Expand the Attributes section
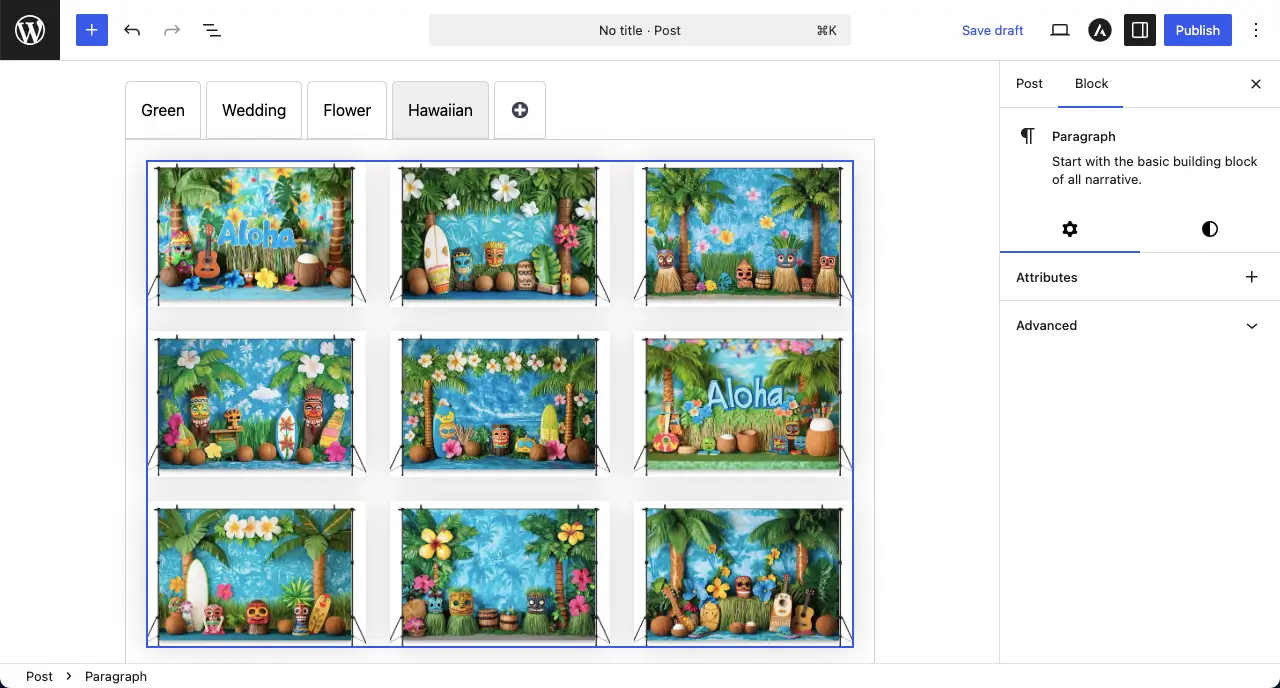1280x688 pixels. pos(1251,277)
